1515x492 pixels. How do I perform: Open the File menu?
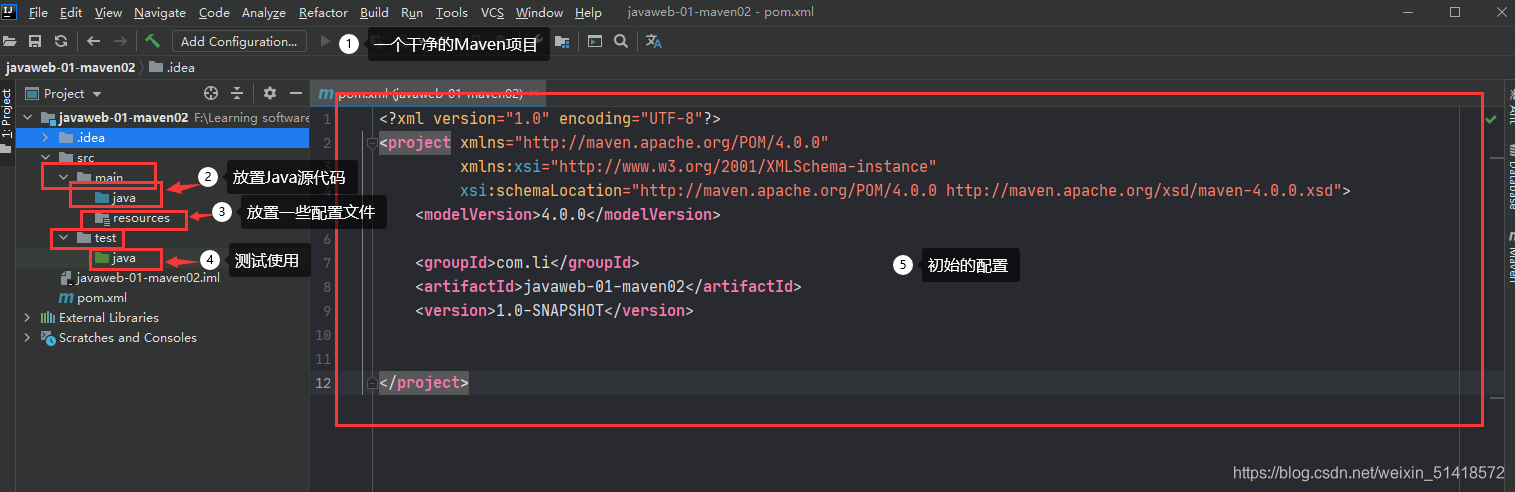tap(38, 13)
